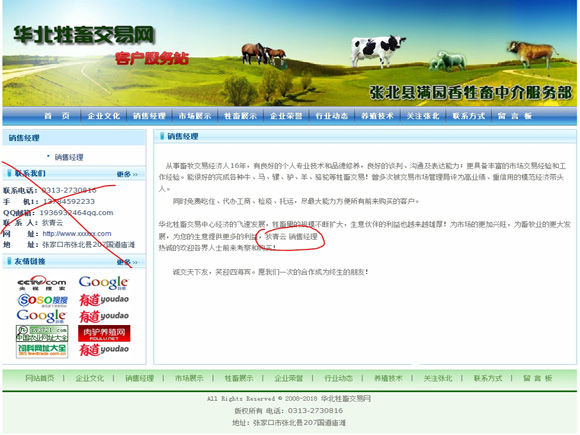The width and height of the screenshot is (580, 435).
Task: Expand 更多 in the 友情链接 panel
Action: pyautogui.click(x=127, y=262)
